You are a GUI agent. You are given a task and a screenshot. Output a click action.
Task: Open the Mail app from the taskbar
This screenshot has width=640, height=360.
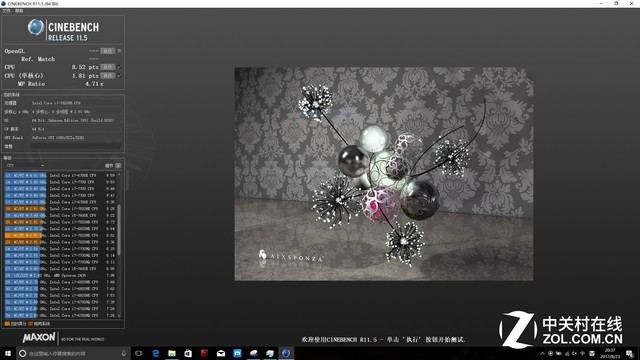(221, 353)
